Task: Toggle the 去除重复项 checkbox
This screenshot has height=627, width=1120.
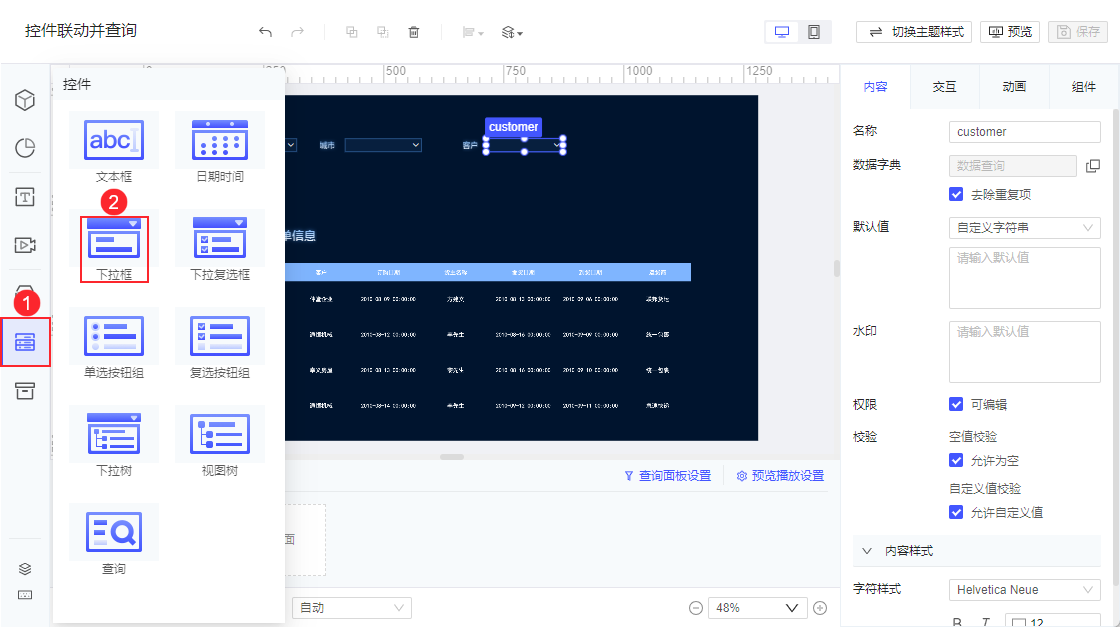Action: click(956, 194)
